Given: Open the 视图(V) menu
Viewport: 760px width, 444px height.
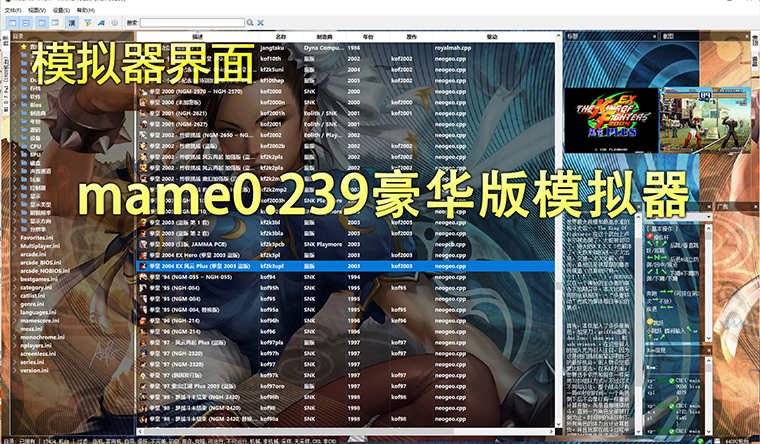Looking at the screenshot, I should (x=37, y=10).
